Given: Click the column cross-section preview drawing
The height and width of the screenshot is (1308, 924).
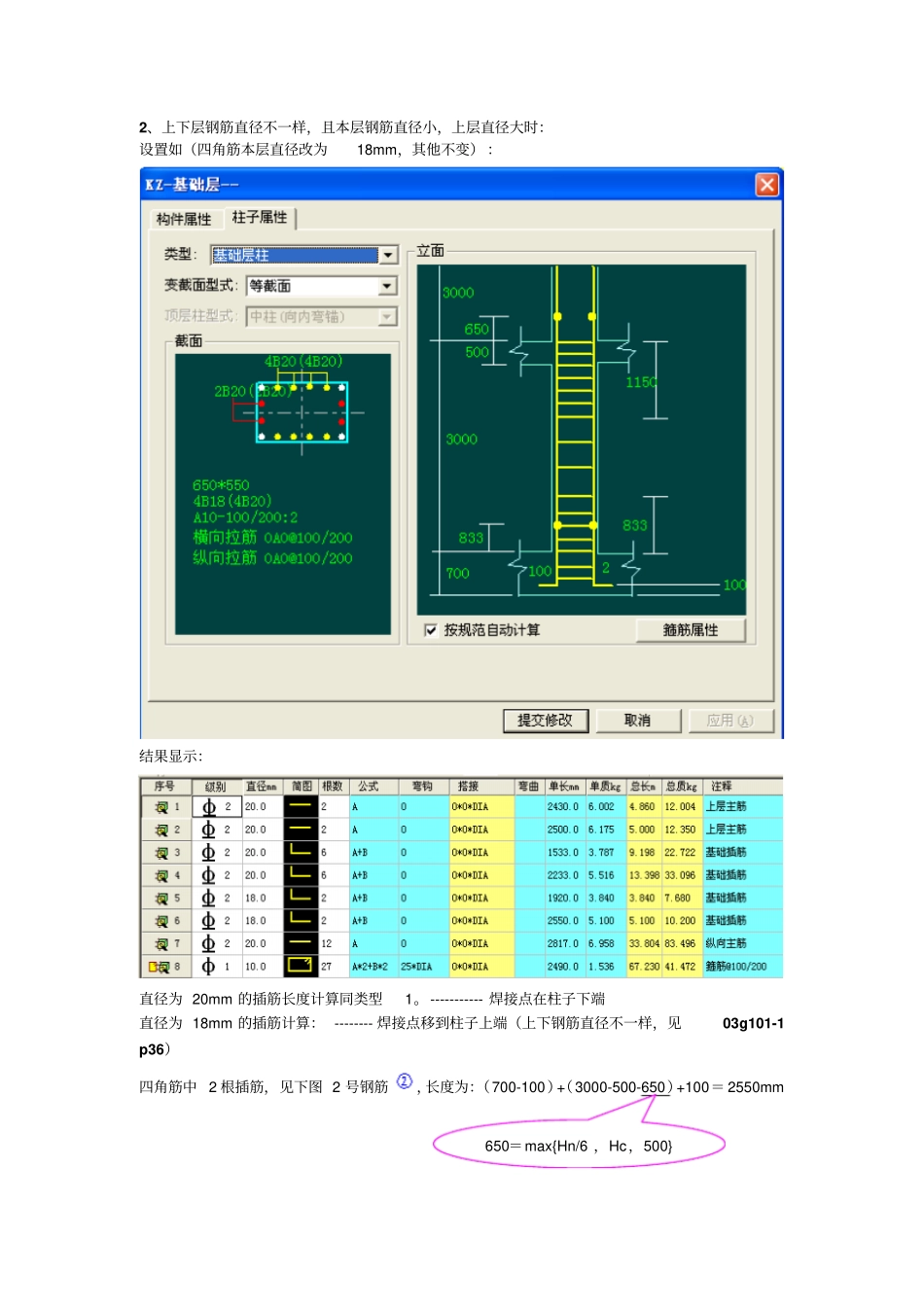Looking at the screenshot, I should (x=283, y=494).
